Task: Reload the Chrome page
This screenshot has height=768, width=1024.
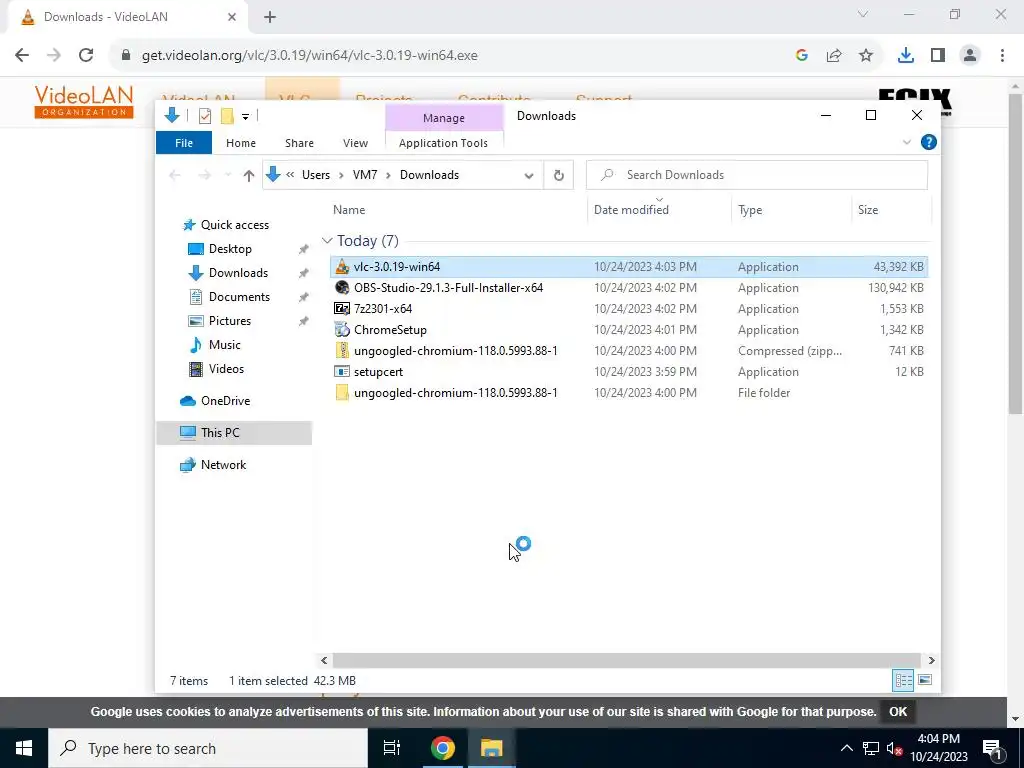Action: 86,56
